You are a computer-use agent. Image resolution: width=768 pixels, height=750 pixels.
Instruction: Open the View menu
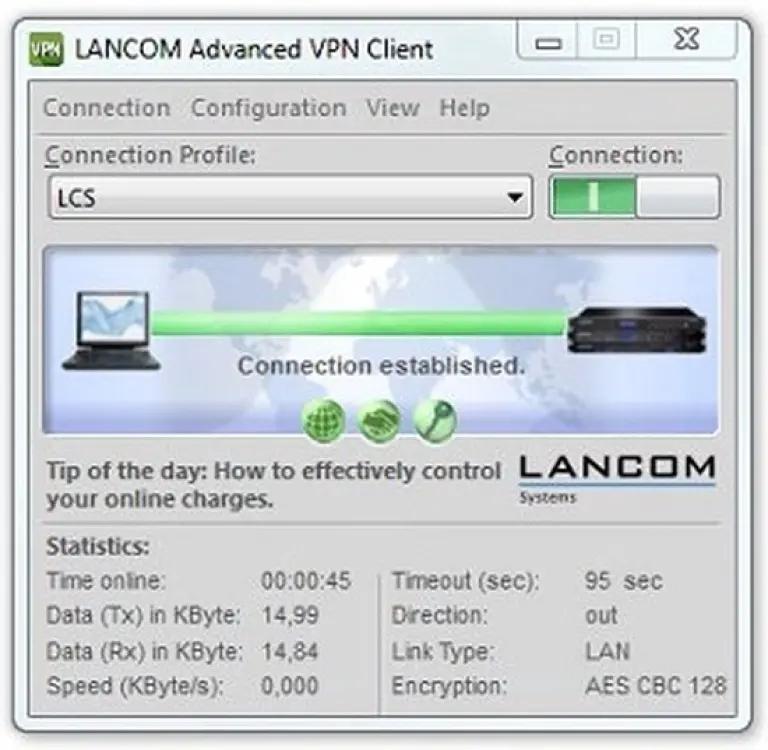[393, 108]
